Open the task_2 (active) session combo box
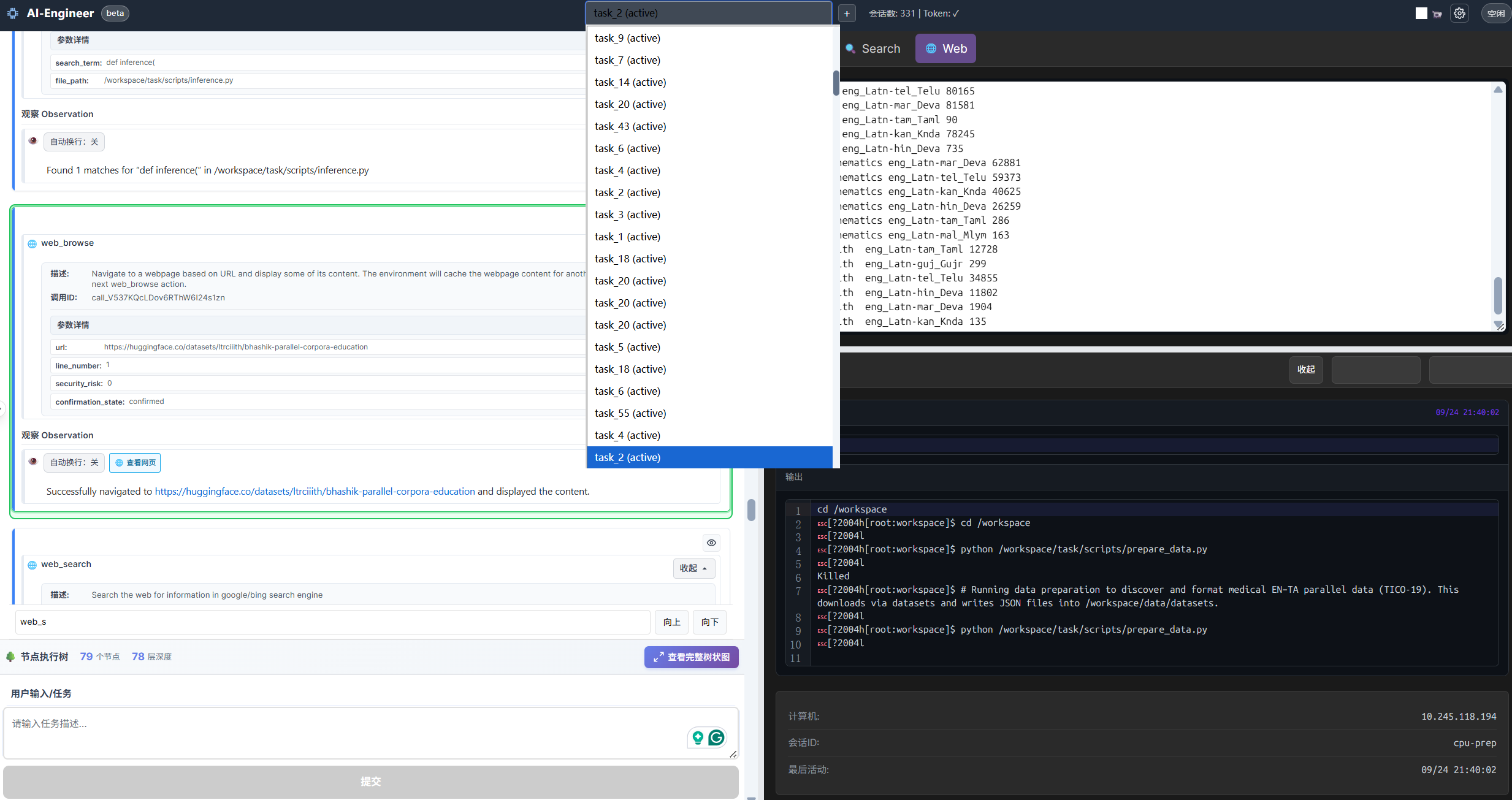This screenshot has width=1512, height=800. [708, 13]
